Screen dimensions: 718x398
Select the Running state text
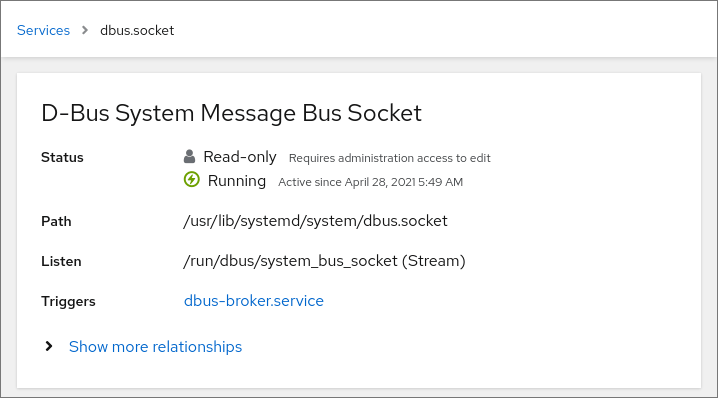click(237, 181)
